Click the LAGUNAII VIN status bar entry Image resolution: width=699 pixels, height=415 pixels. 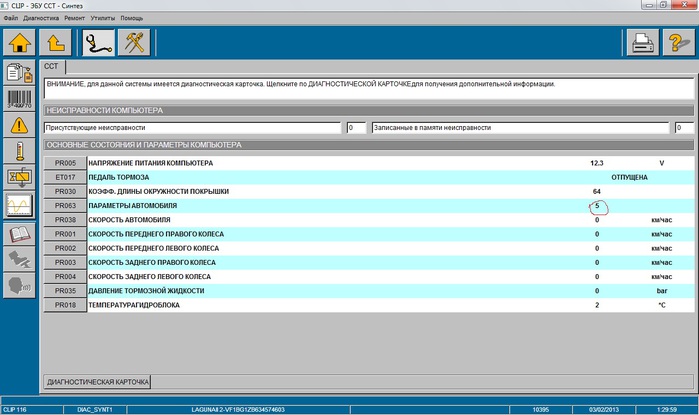click(x=238, y=410)
